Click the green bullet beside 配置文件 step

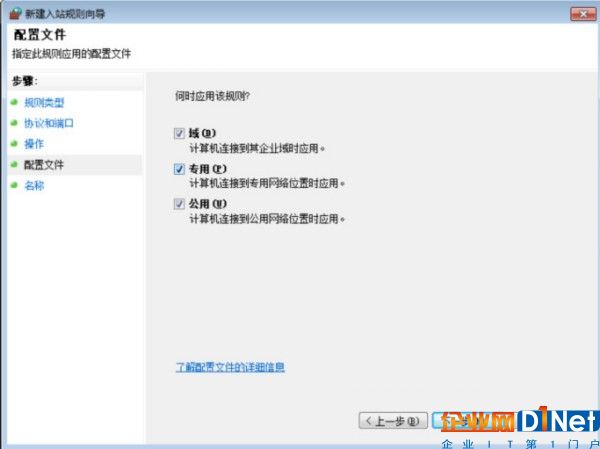click(x=15, y=165)
